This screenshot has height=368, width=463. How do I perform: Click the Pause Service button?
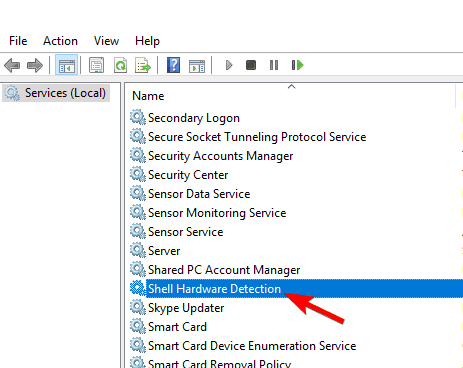pos(274,65)
